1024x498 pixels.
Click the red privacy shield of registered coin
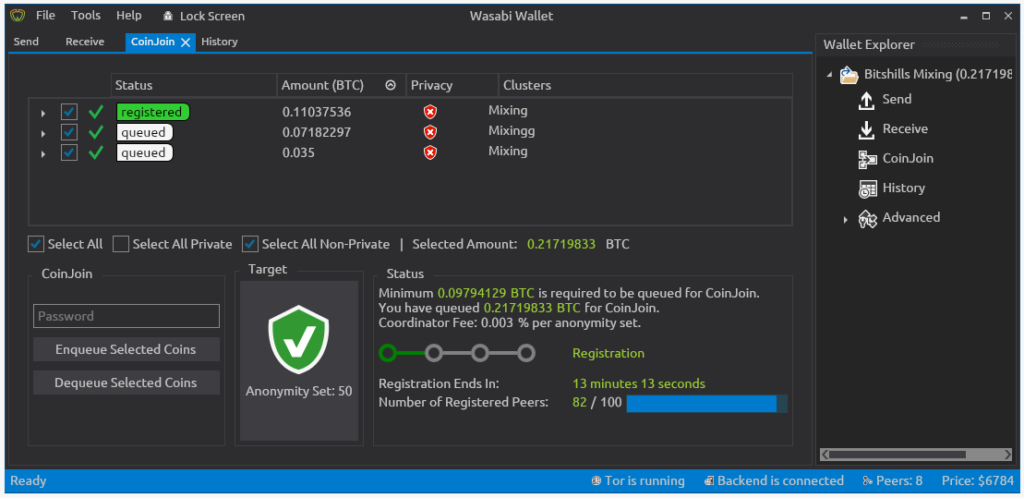(x=430, y=112)
